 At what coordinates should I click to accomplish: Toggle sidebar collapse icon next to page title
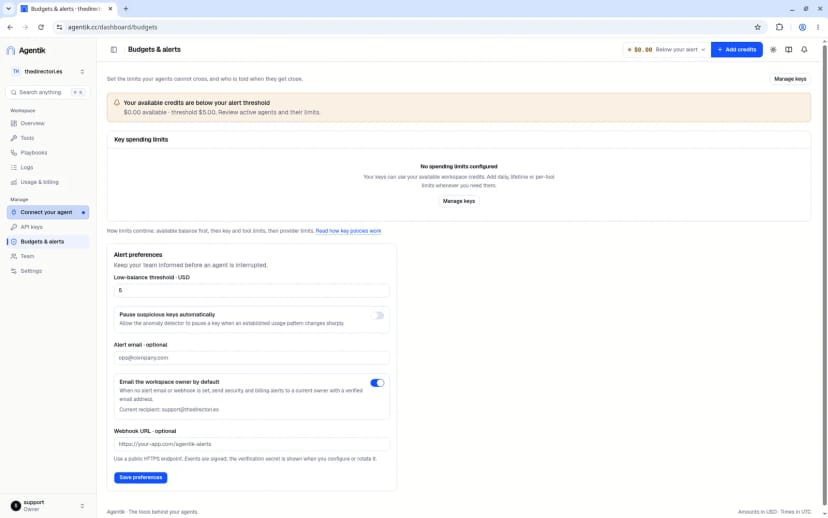coord(114,50)
